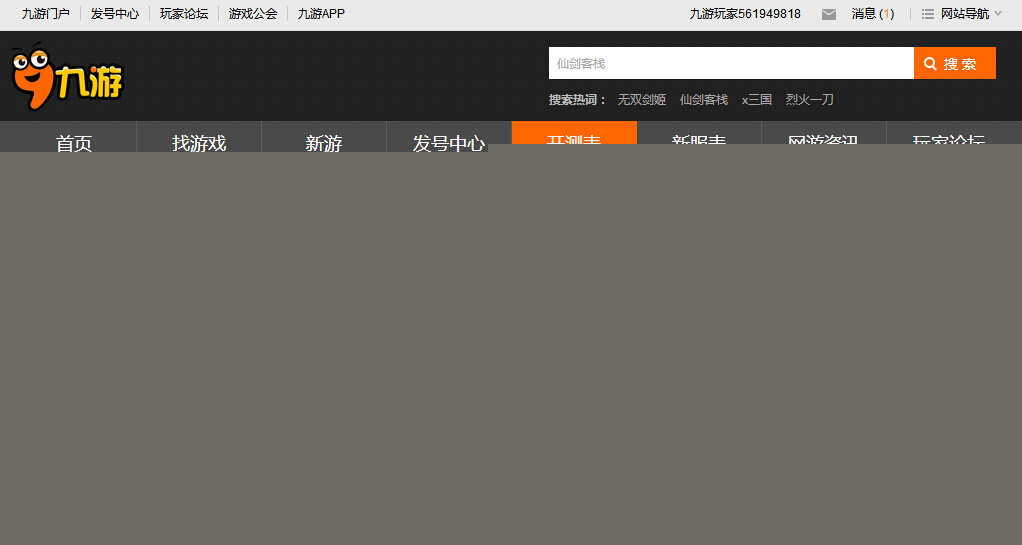Open 玩家论坛 in the top utility bar

pyautogui.click(x=184, y=14)
